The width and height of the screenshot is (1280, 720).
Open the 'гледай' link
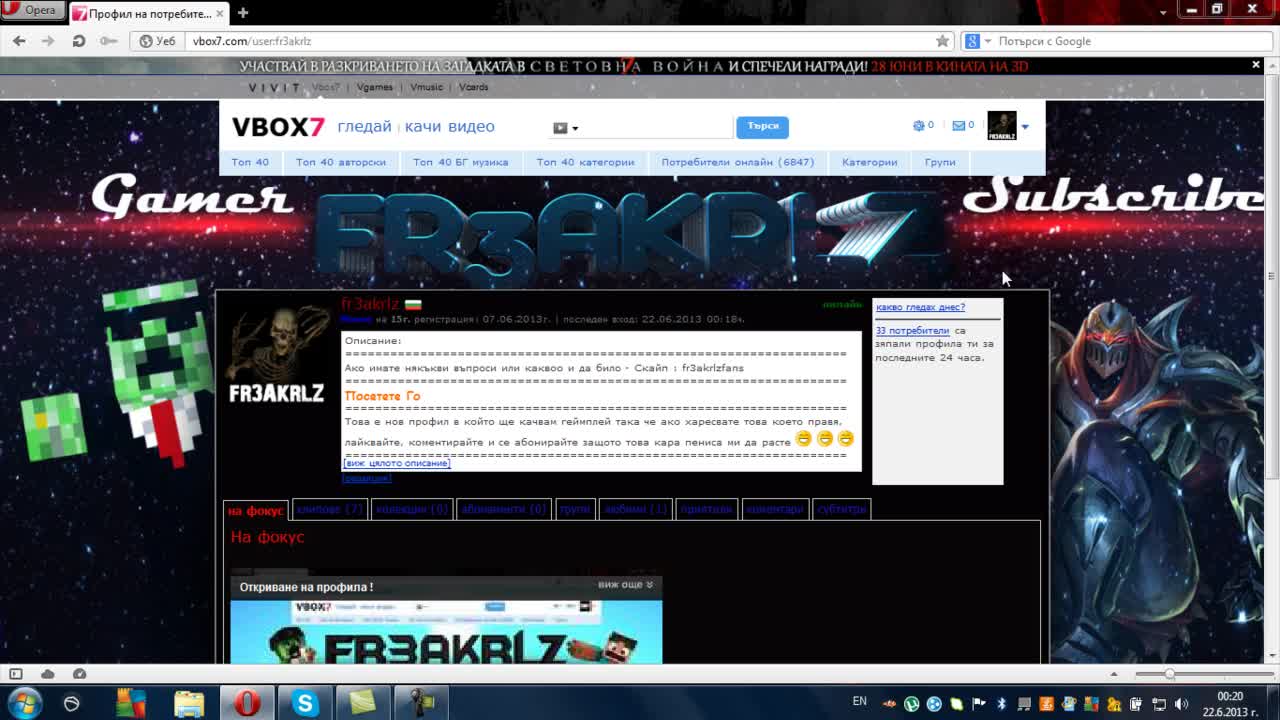coord(364,127)
